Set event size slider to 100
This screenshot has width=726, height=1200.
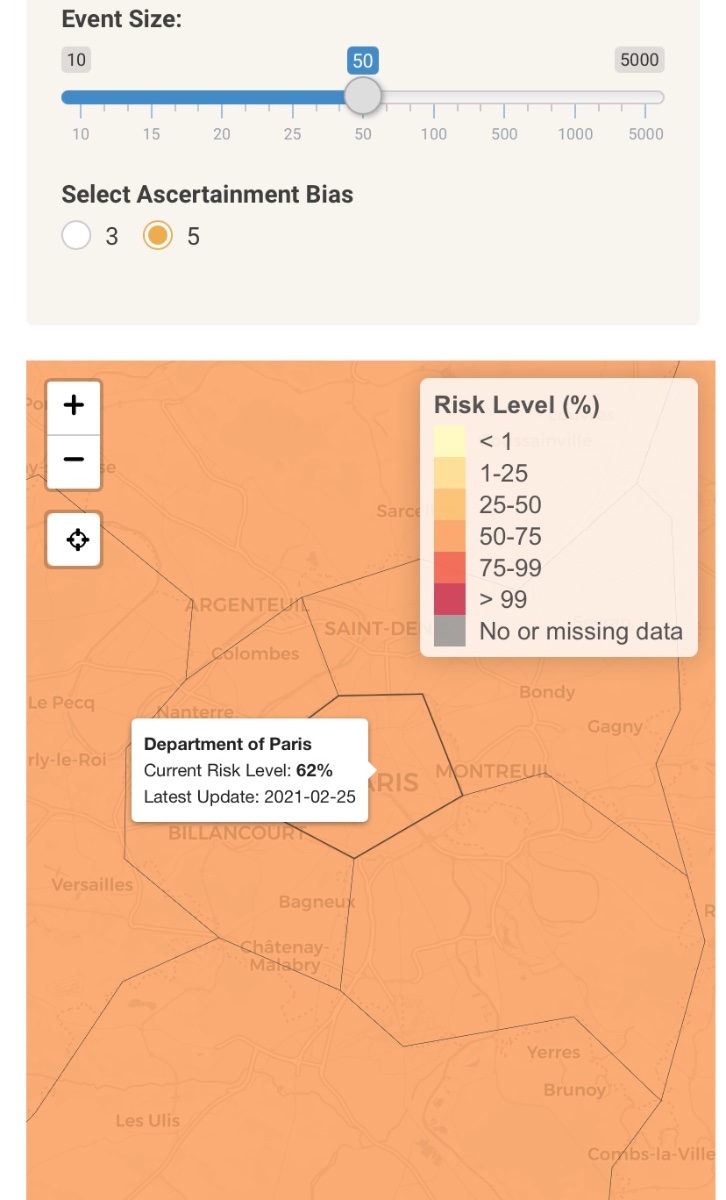click(433, 97)
